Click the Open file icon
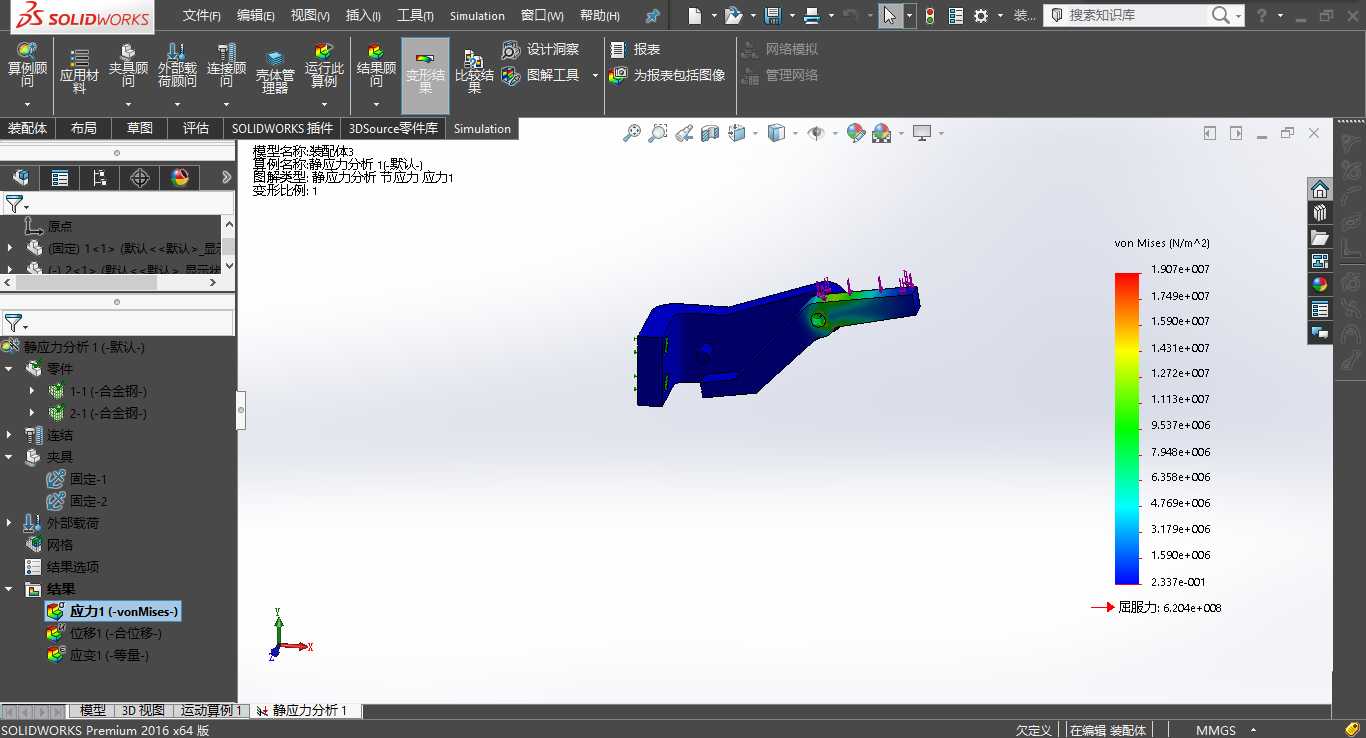The image size is (1366, 738). tap(733, 15)
